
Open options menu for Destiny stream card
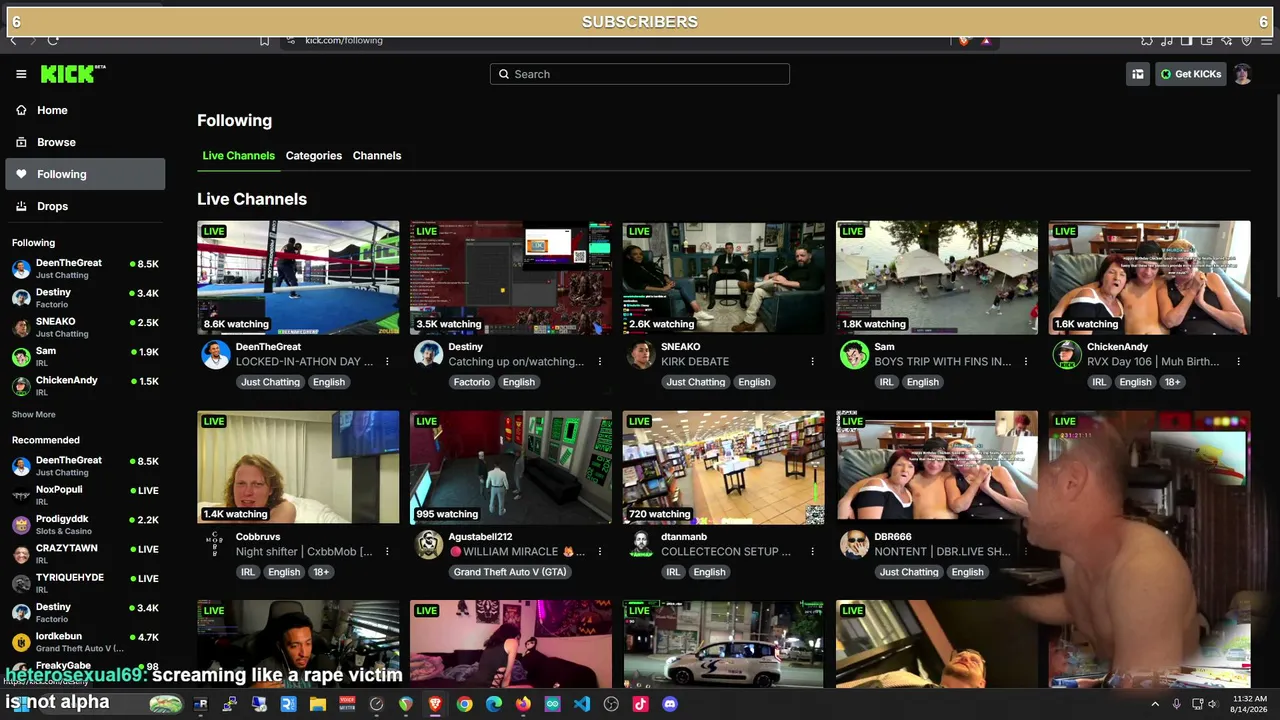coord(600,361)
